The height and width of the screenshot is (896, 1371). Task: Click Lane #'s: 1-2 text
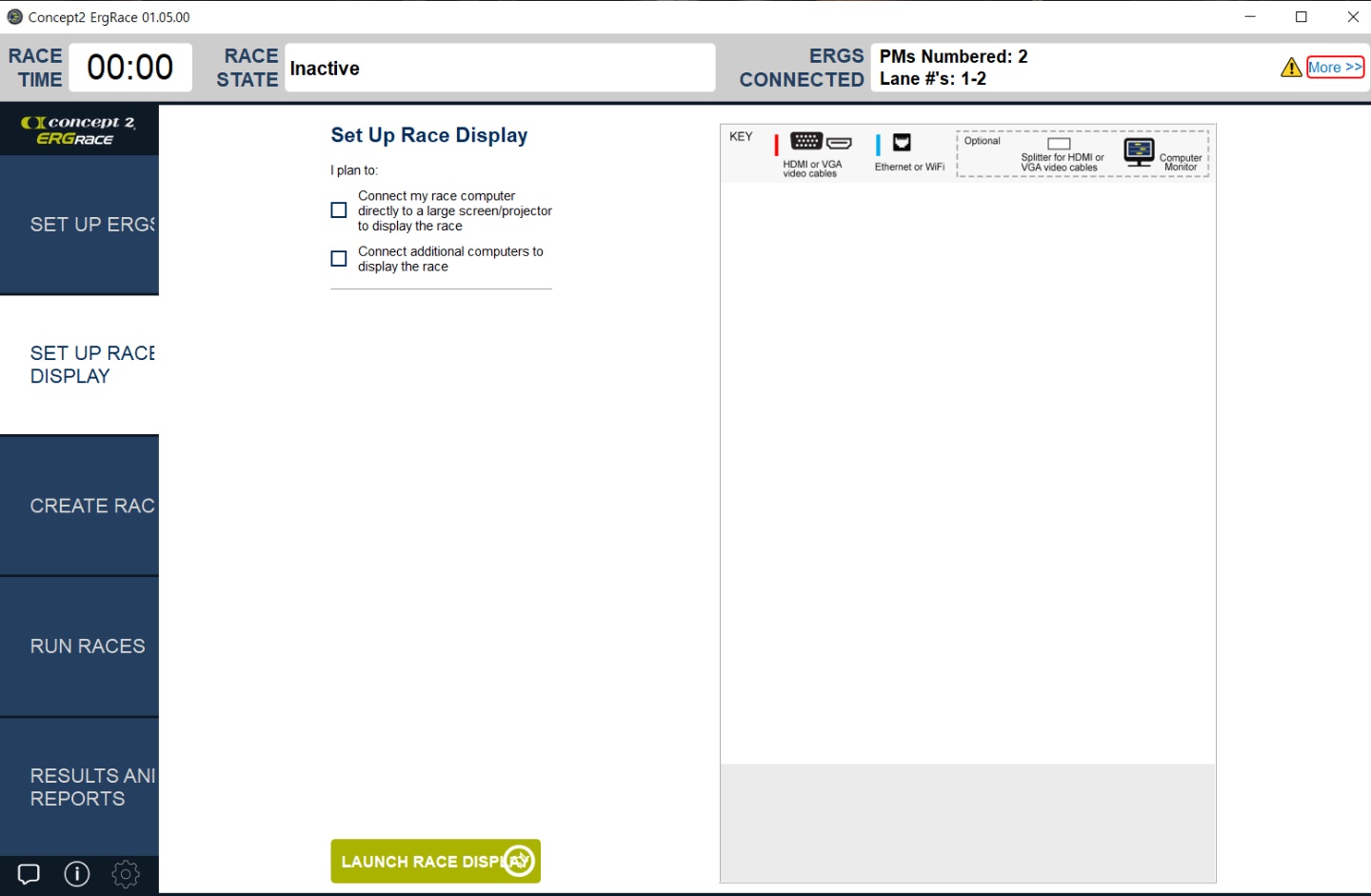click(933, 79)
